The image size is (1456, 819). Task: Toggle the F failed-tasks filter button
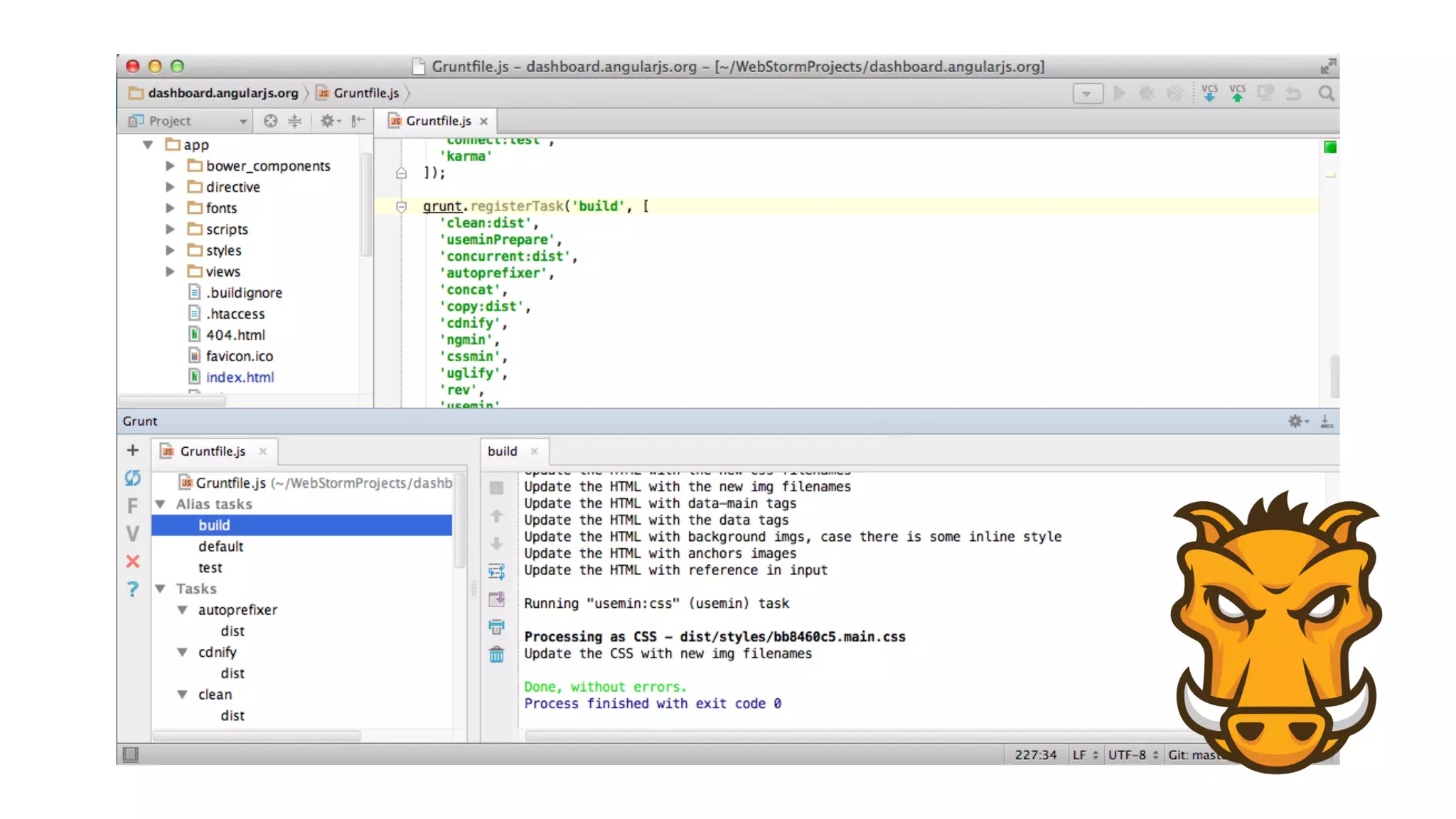coord(133,505)
